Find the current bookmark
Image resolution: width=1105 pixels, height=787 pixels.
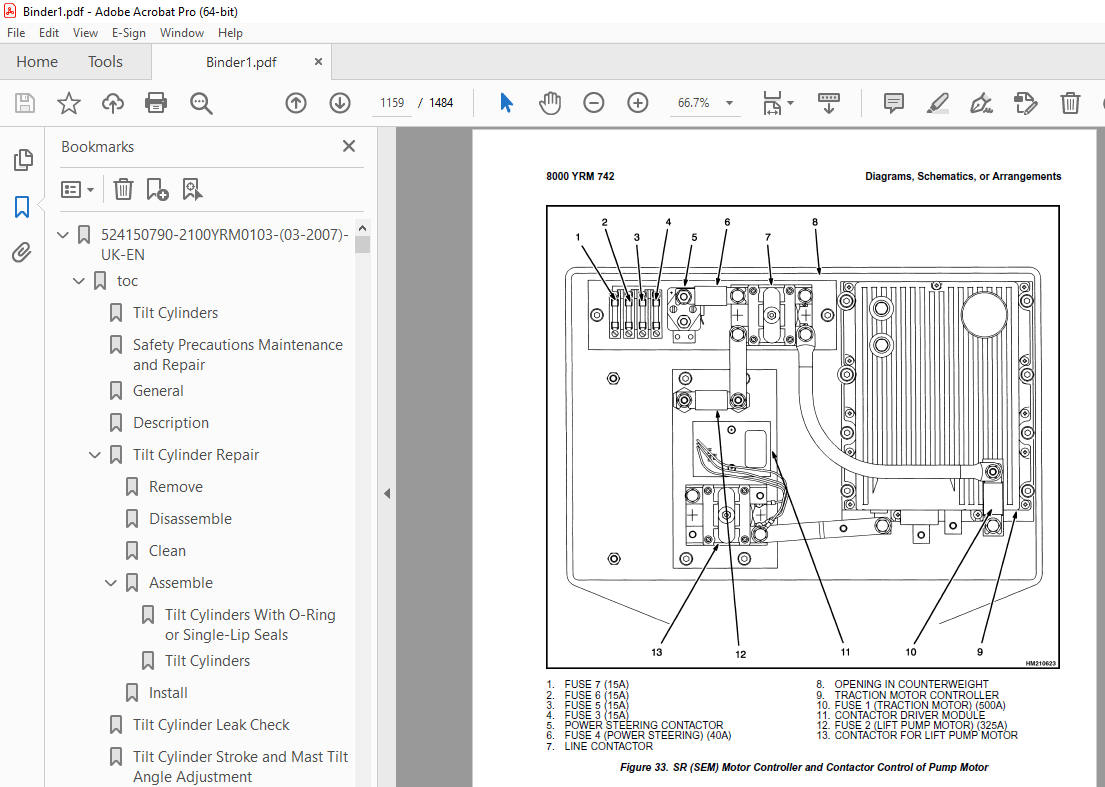[192, 190]
